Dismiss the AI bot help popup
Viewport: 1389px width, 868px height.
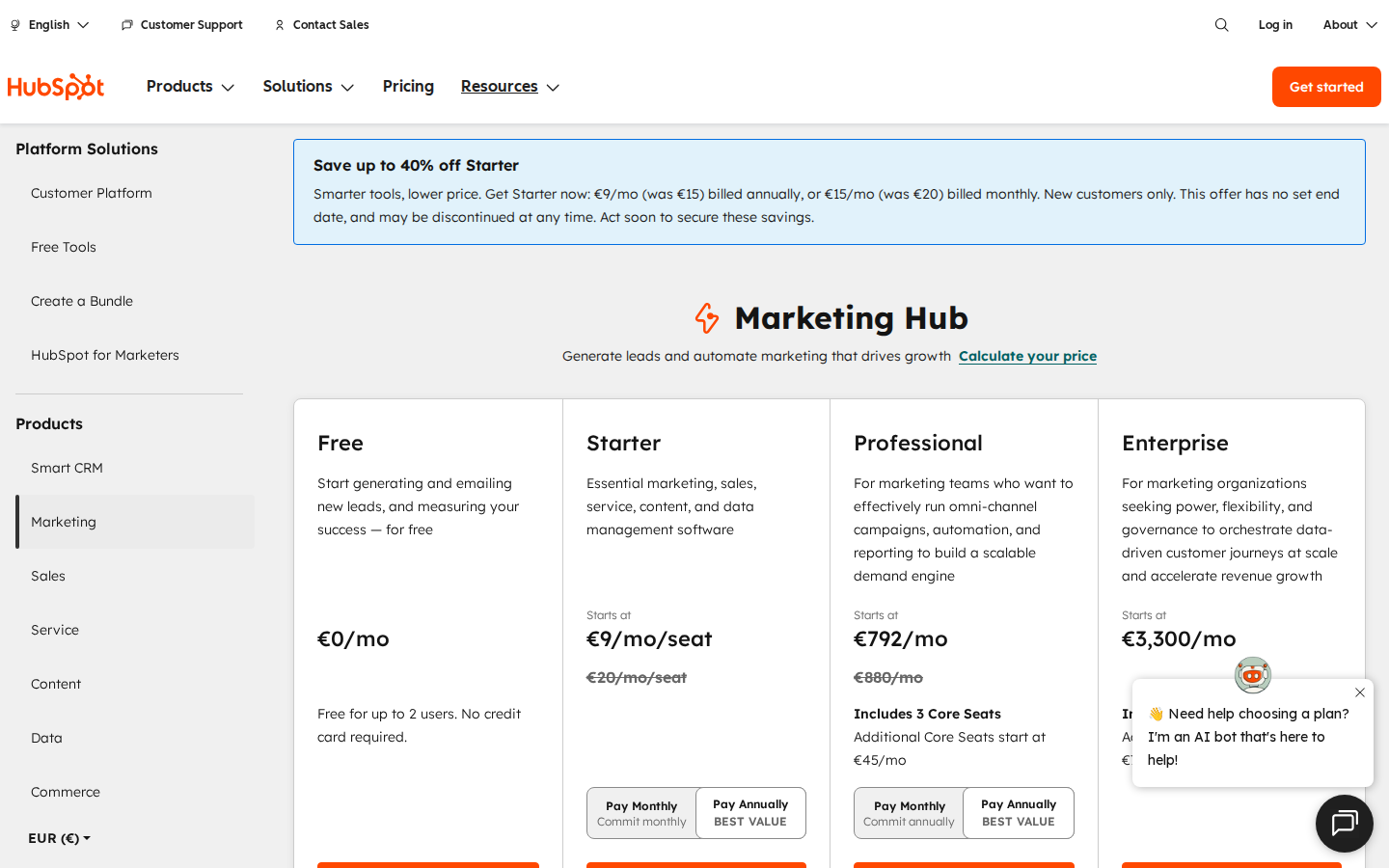coord(1360,692)
